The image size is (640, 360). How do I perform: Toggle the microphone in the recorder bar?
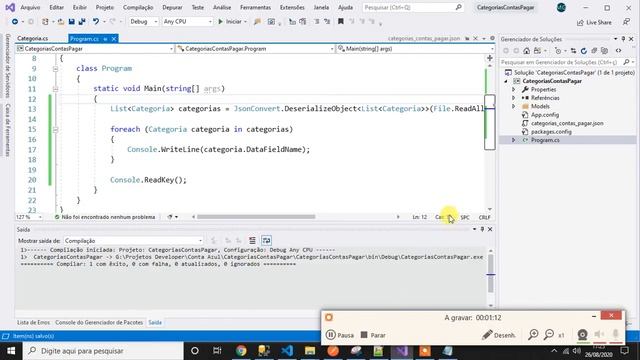click(x=616, y=335)
